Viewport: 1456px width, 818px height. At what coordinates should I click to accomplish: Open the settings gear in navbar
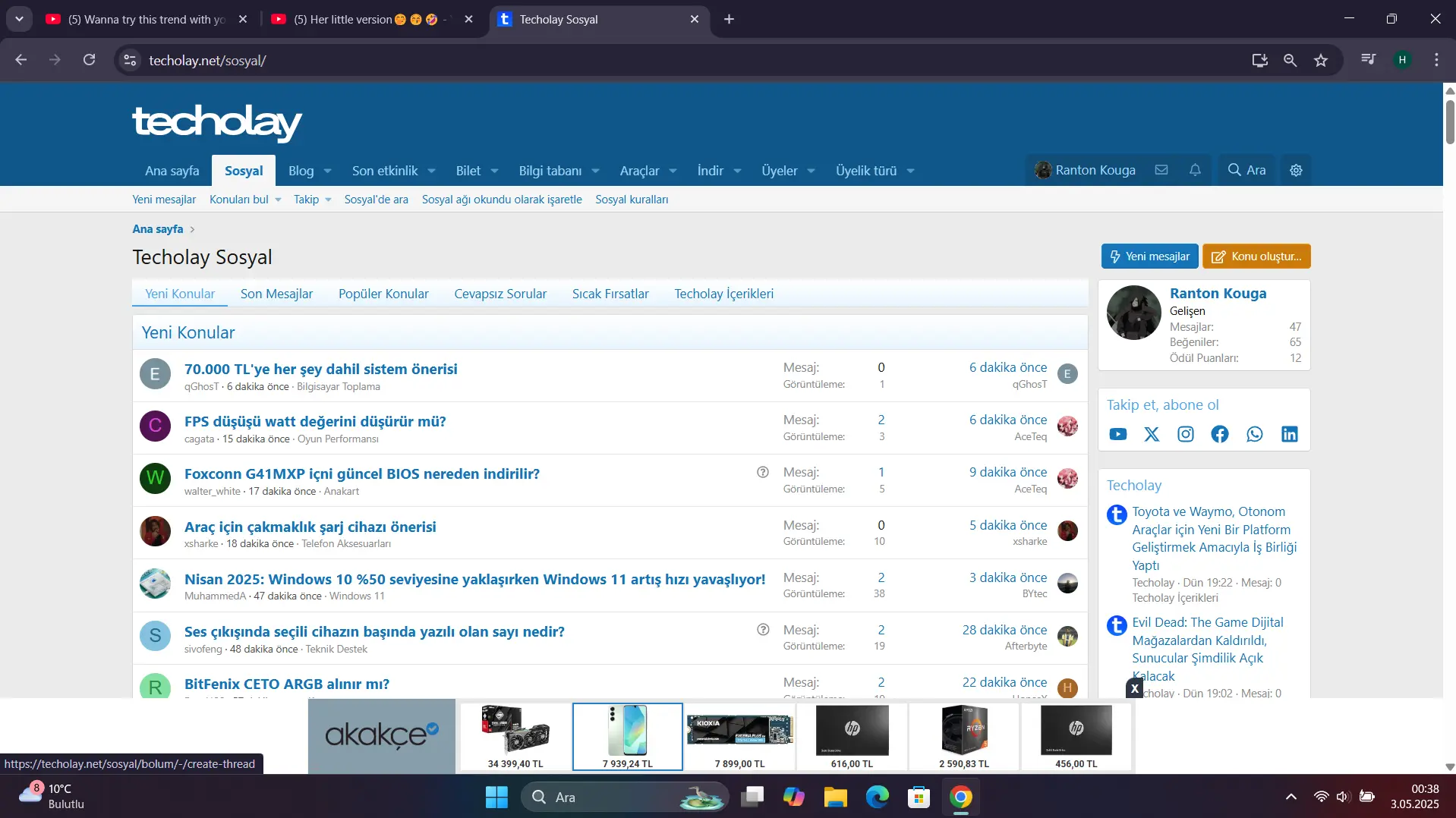(x=1296, y=170)
